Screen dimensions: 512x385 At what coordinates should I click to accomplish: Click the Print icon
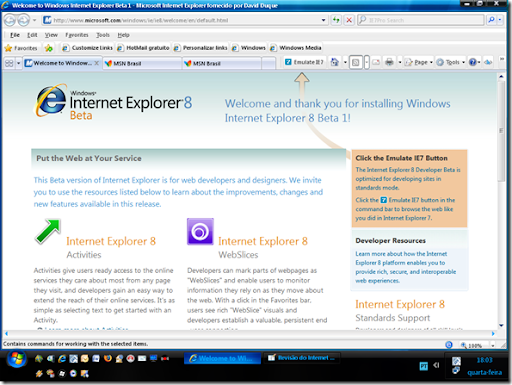(x=389, y=62)
